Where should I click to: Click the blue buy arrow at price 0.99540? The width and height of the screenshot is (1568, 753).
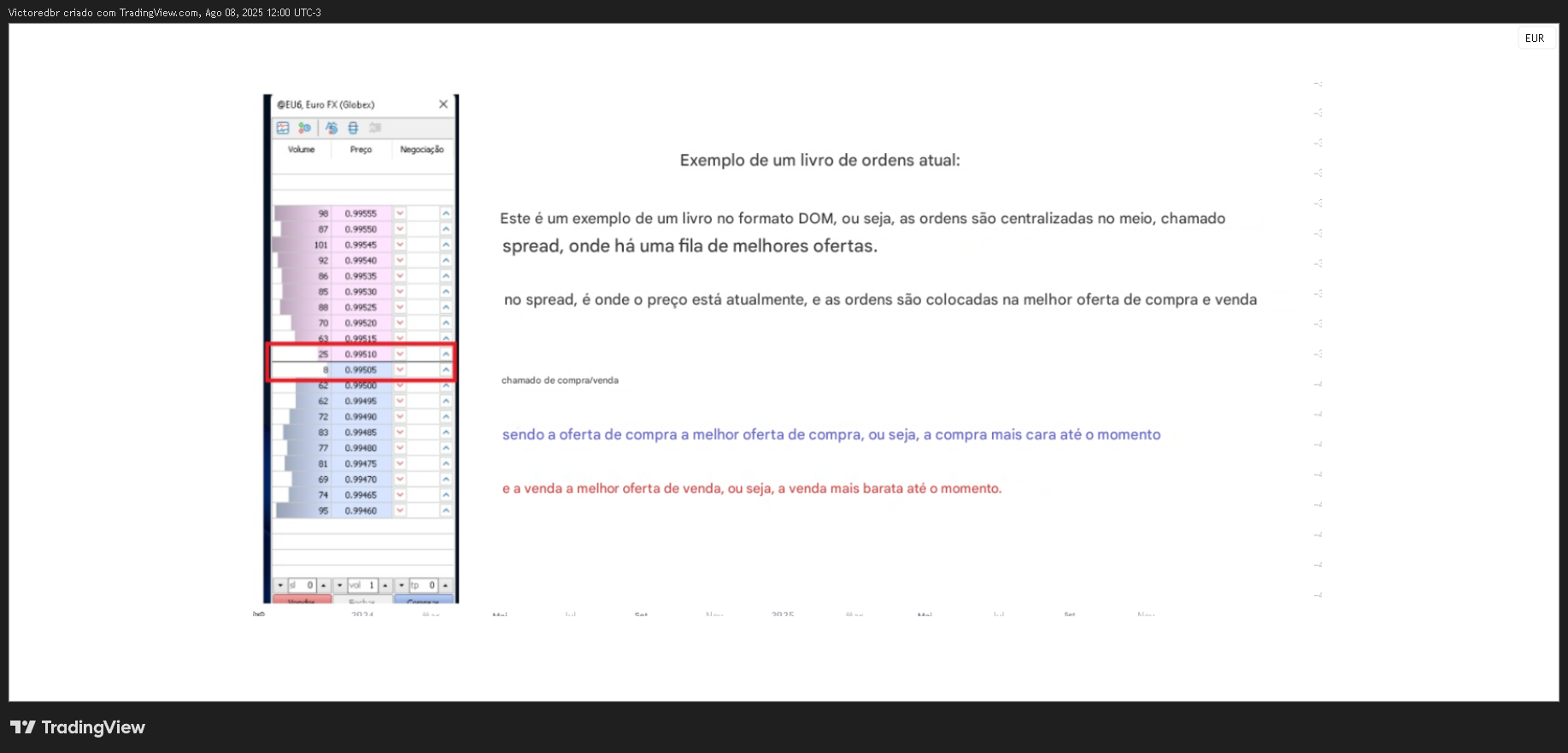446,261
